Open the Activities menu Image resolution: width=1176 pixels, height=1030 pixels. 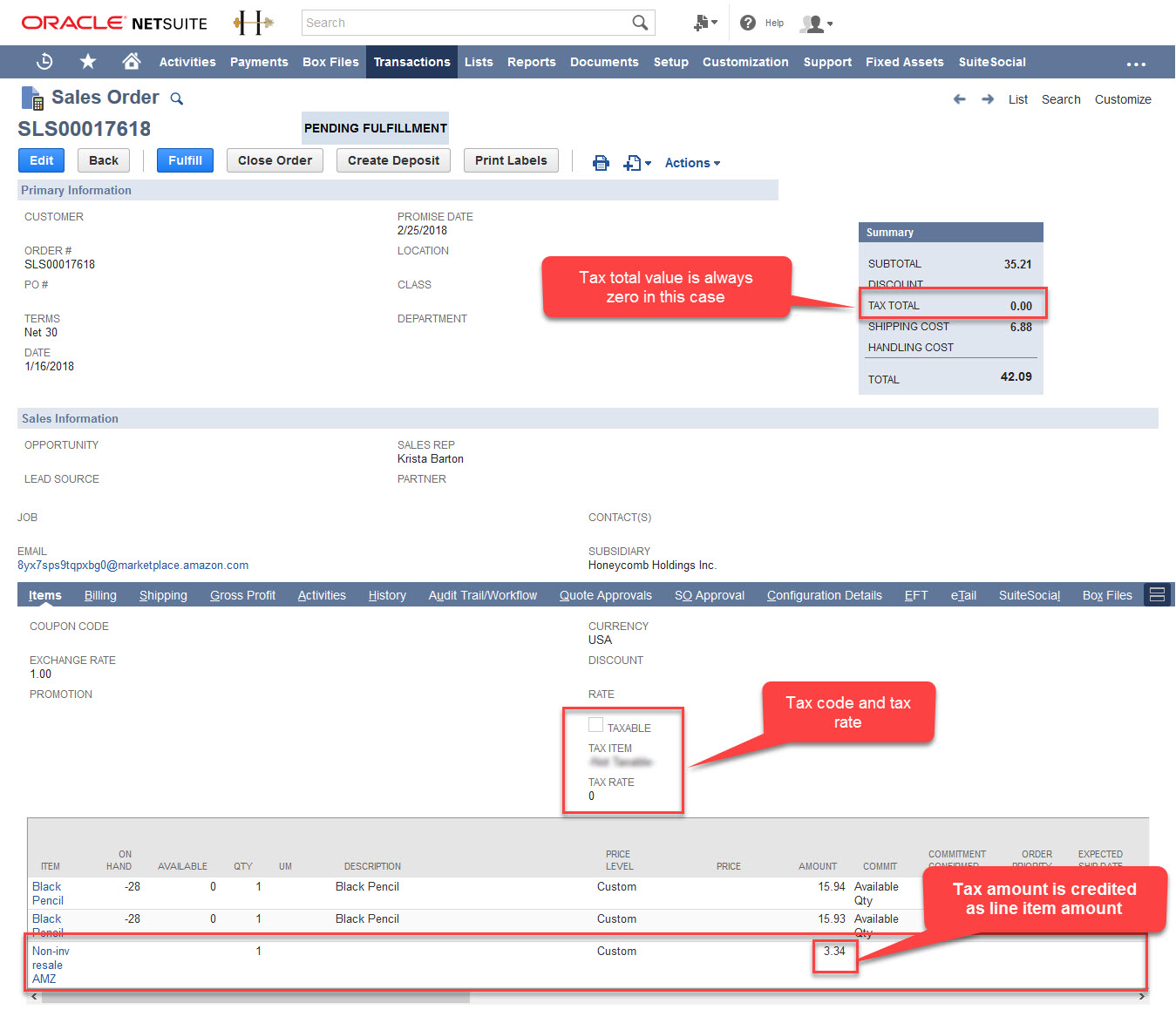coord(187,62)
